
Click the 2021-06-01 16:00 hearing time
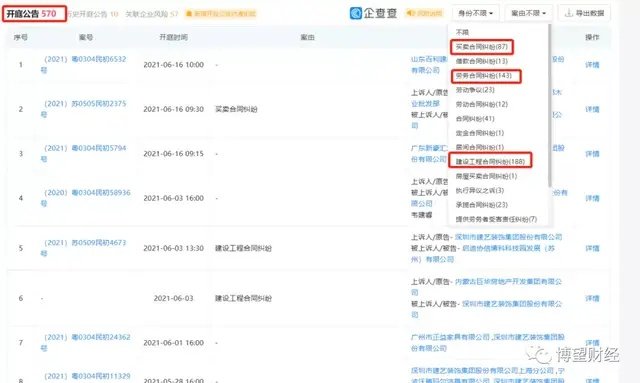point(173,343)
